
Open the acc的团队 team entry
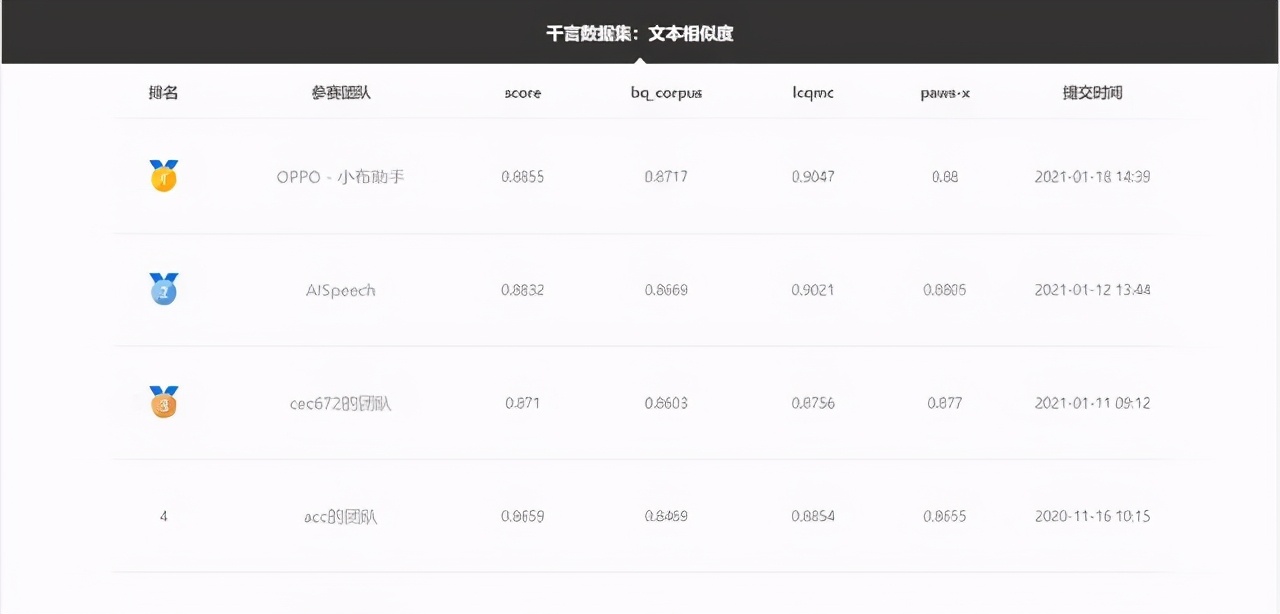(x=341, y=516)
